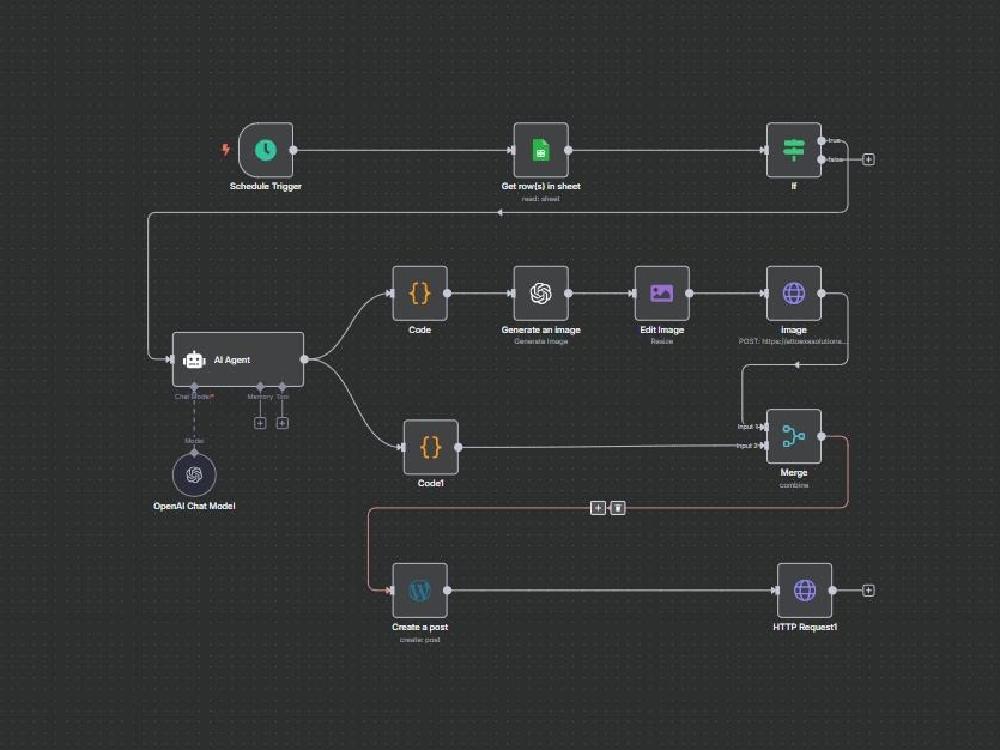
Task: Click the 'Code1' label text
Action: click(x=430, y=483)
